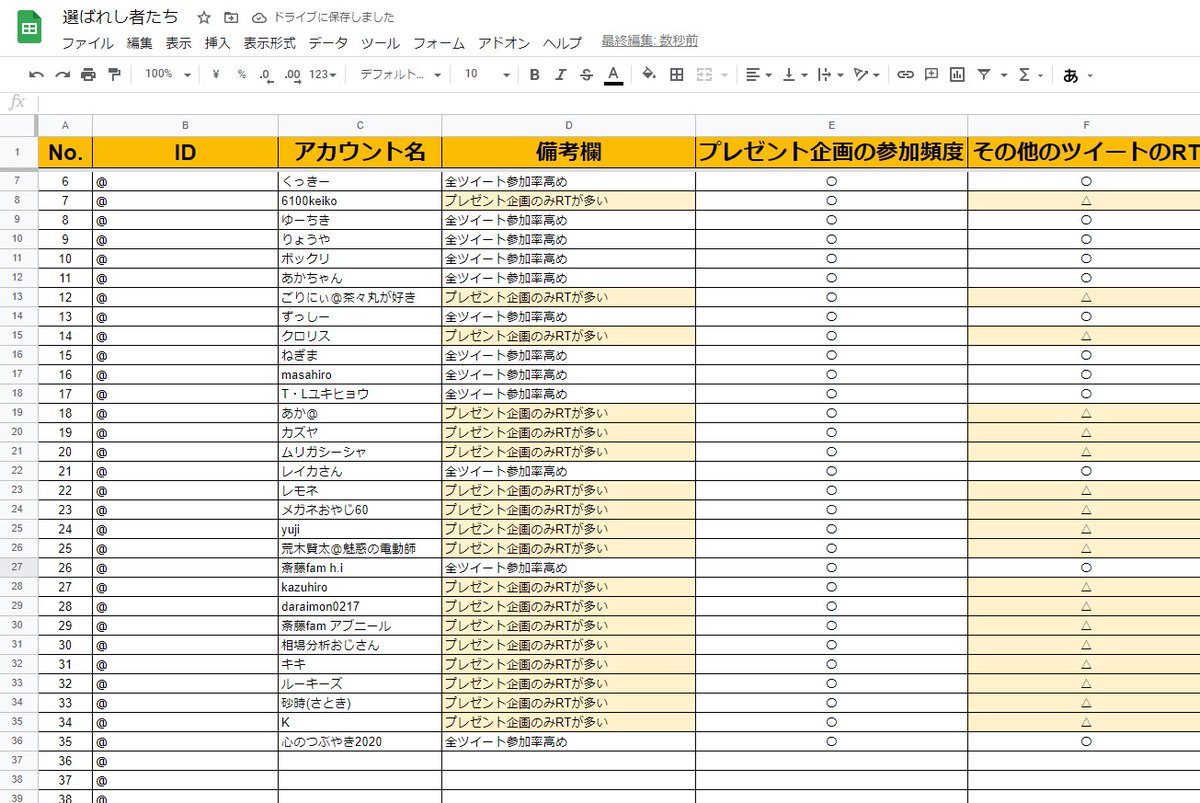The image size is (1200, 803).
Task: Move the document to a folder
Action: 231,18
